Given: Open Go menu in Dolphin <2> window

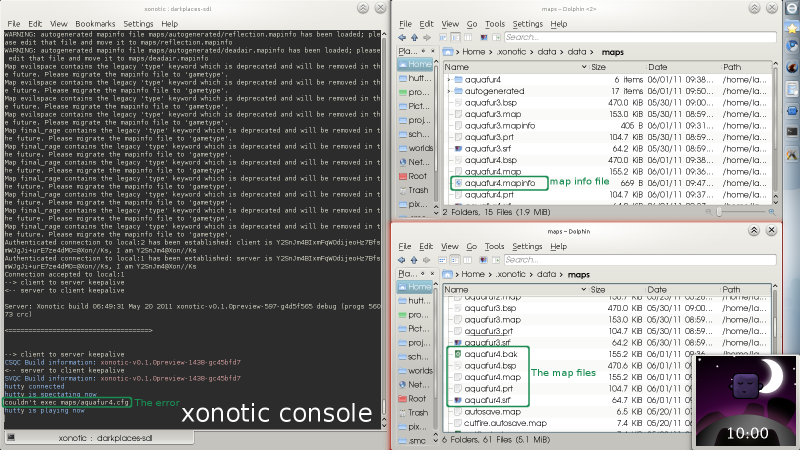Looking at the screenshot, I should [472, 24].
